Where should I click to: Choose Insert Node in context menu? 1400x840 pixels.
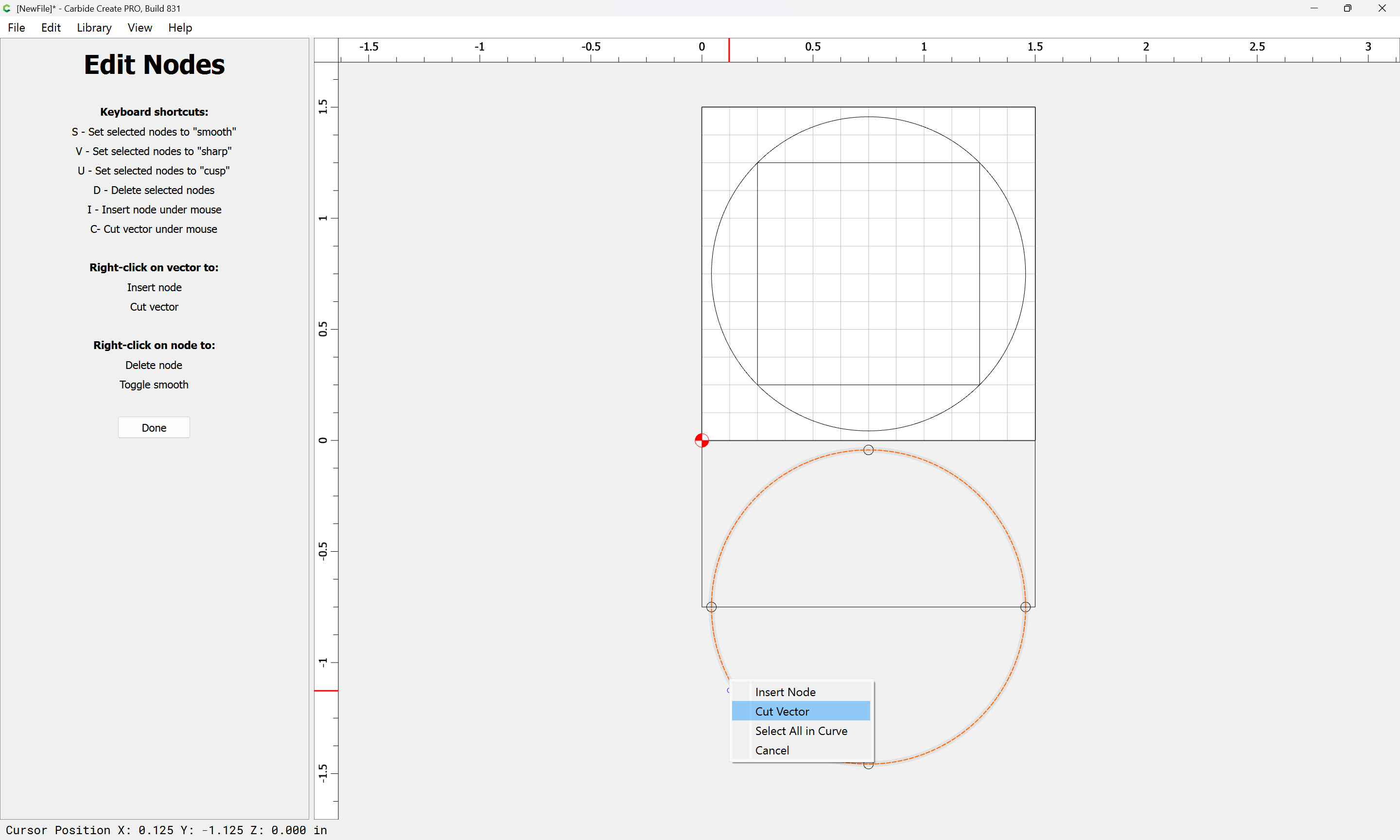[785, 692]
